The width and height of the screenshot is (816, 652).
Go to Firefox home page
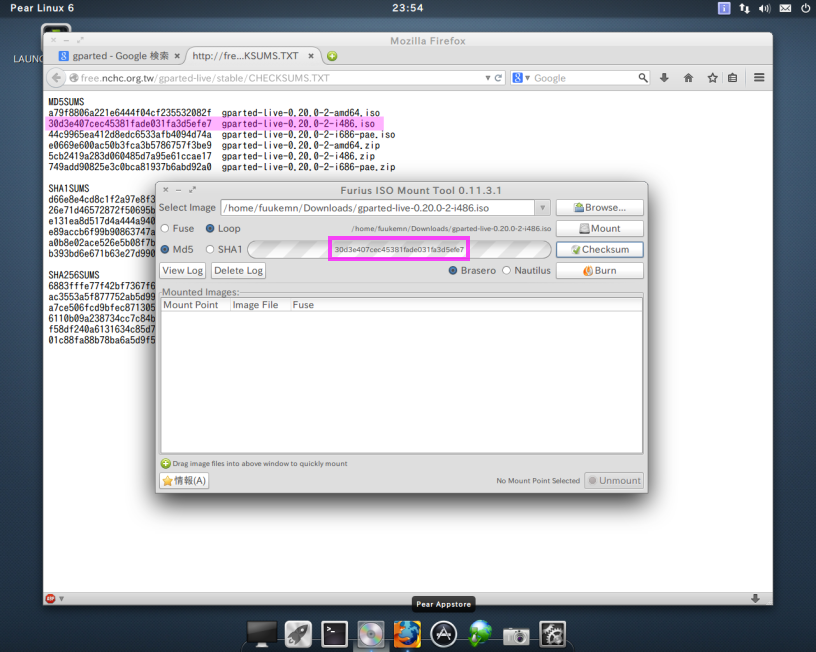[688, 78]
